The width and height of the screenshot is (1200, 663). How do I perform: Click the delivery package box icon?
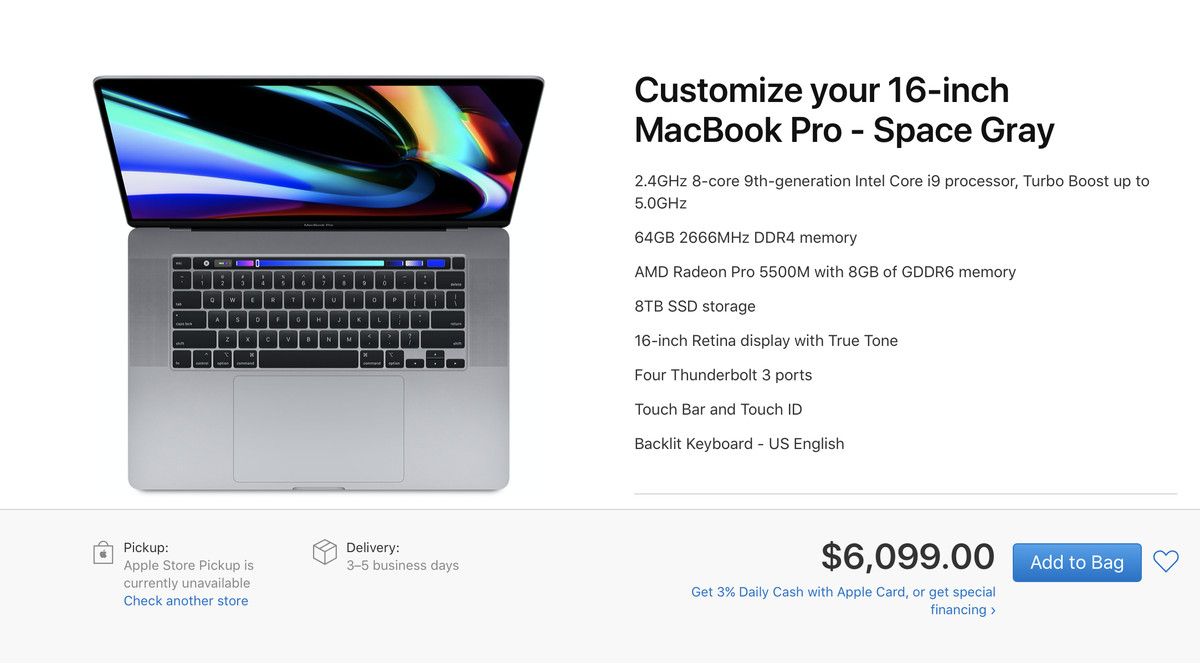325,551
